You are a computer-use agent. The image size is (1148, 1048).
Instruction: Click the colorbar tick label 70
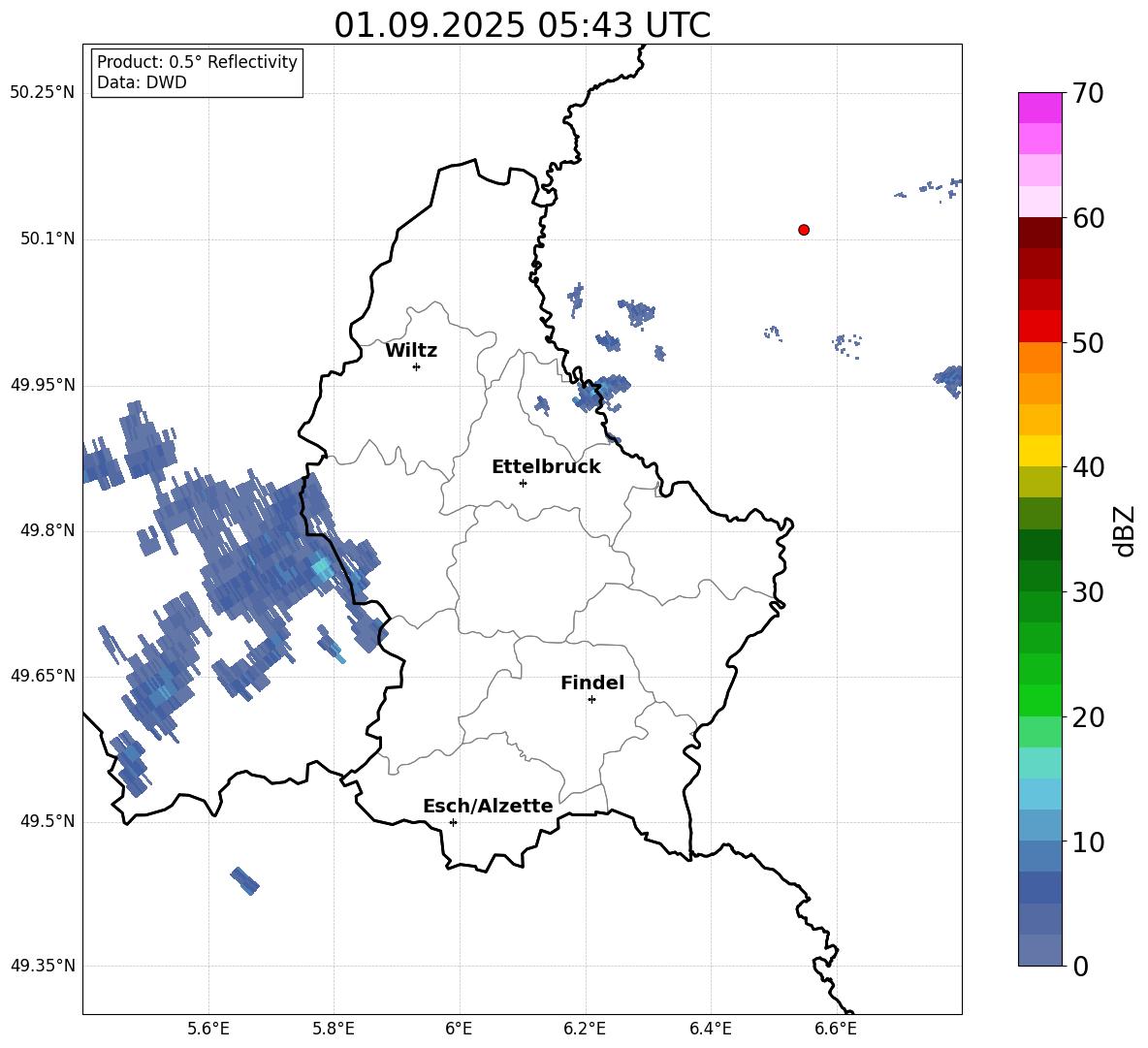[1088, 93]
